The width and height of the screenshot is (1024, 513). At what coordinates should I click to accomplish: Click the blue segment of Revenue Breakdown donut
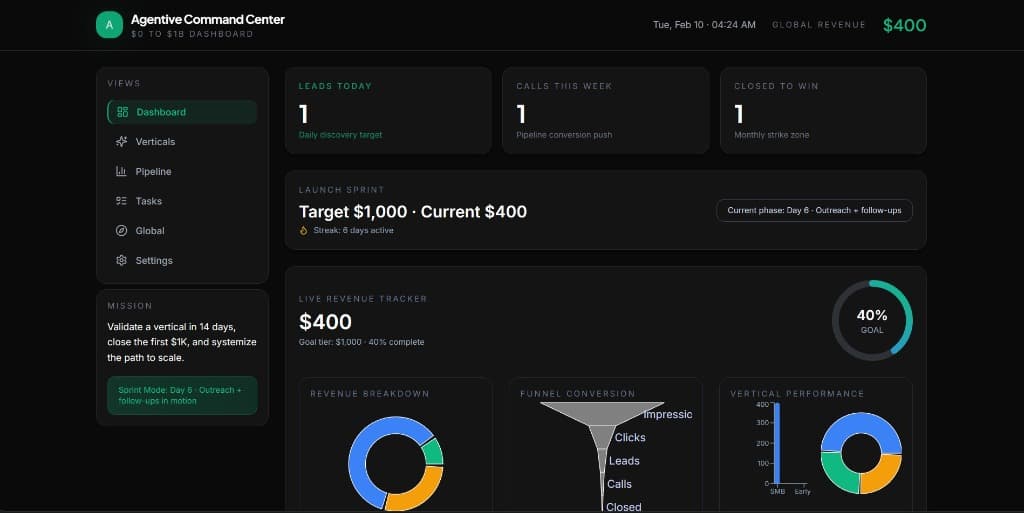click(360, 462)
